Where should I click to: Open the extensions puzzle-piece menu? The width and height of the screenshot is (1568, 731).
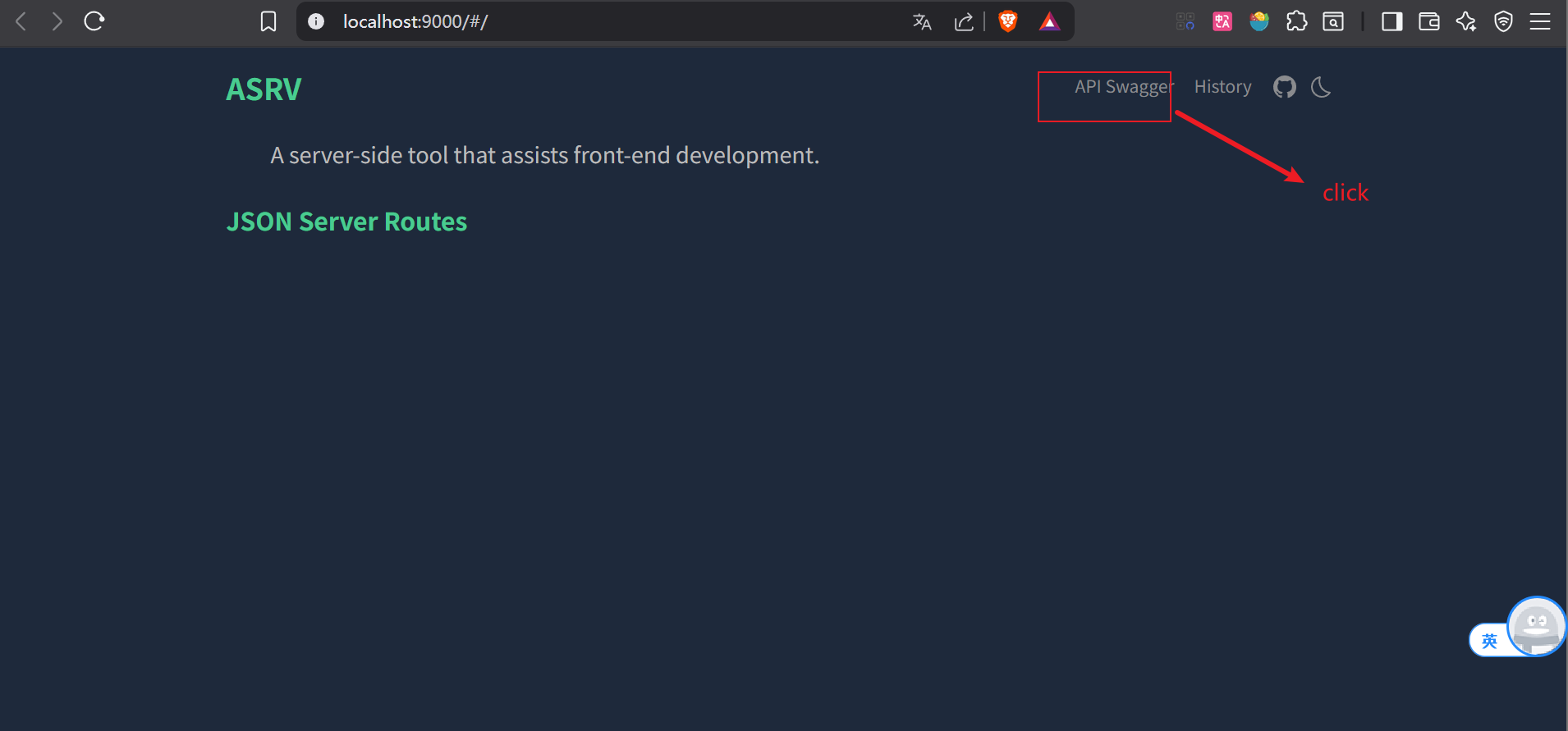click(1296, 21)
